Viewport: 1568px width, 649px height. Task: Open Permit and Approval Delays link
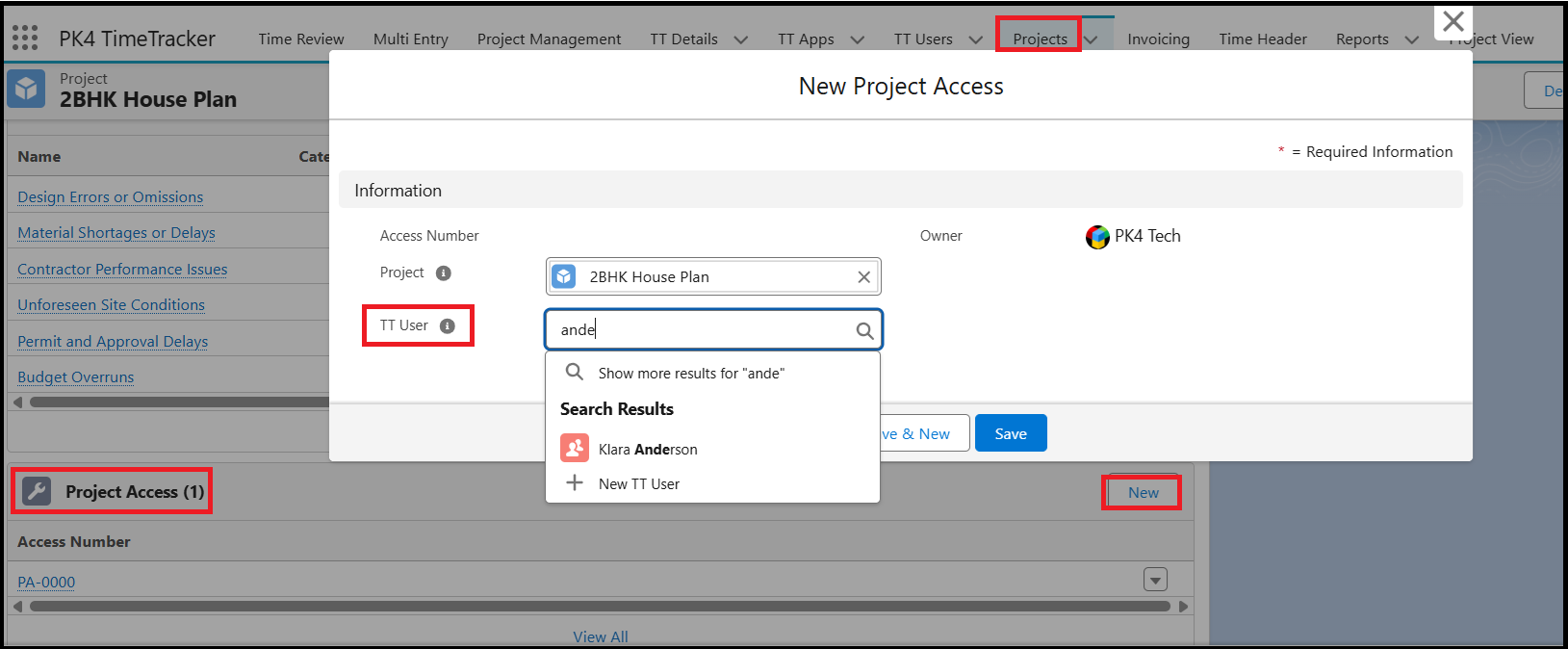(113, 342)
